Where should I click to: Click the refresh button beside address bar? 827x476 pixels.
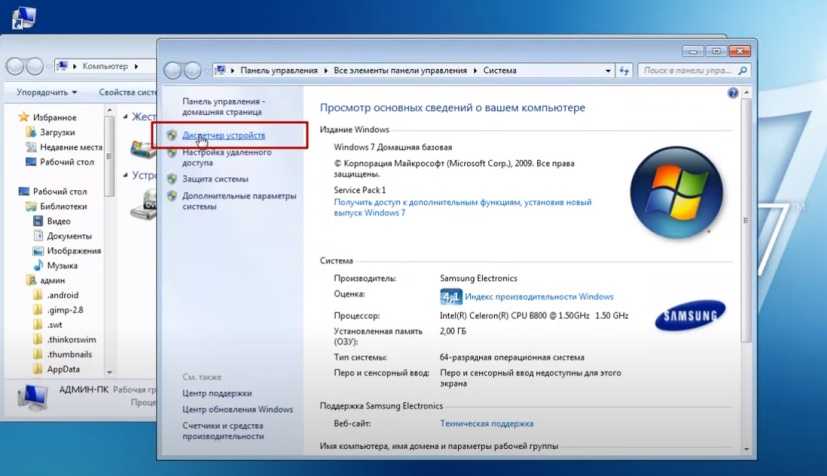click(624, 70)
